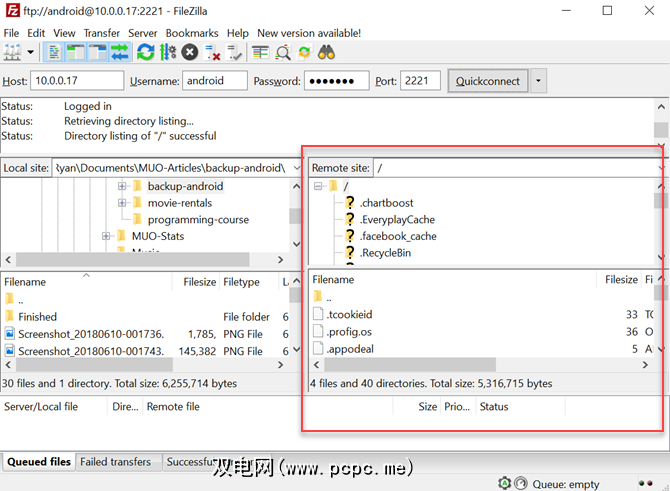The height and width of the screenshot is (491, 670).
Task: Search files recursively binoculars icon
Action: tap(326, 53)
